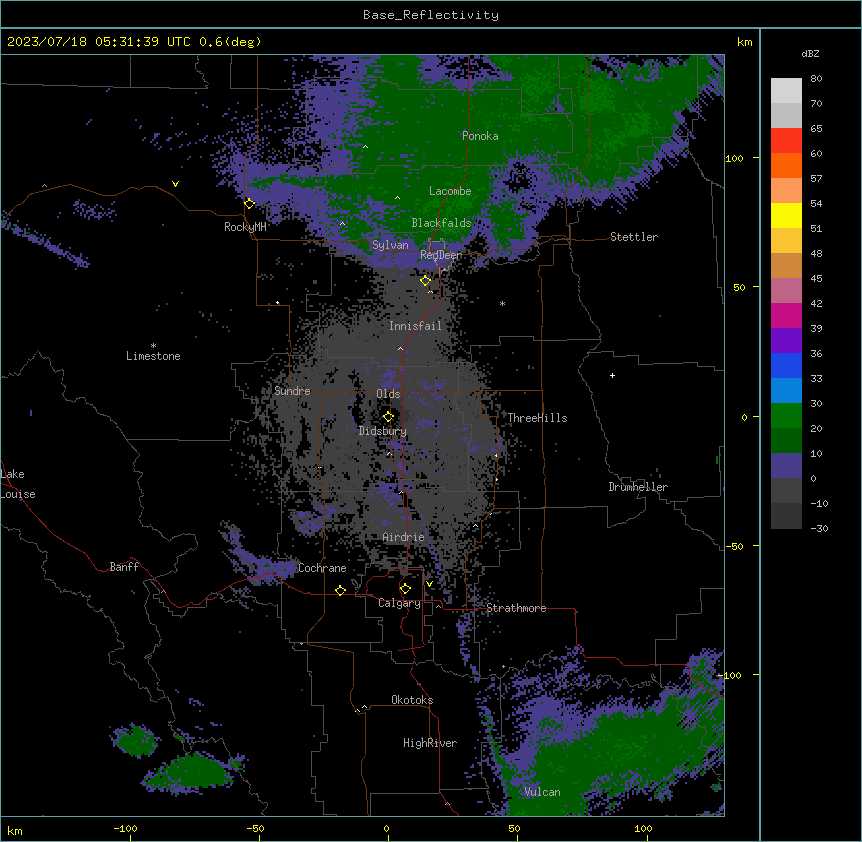The height and width of the screenshot is (842, 862).
Task: Click the yellow diamond marker below Cochrane
Action: click(340, 590)
